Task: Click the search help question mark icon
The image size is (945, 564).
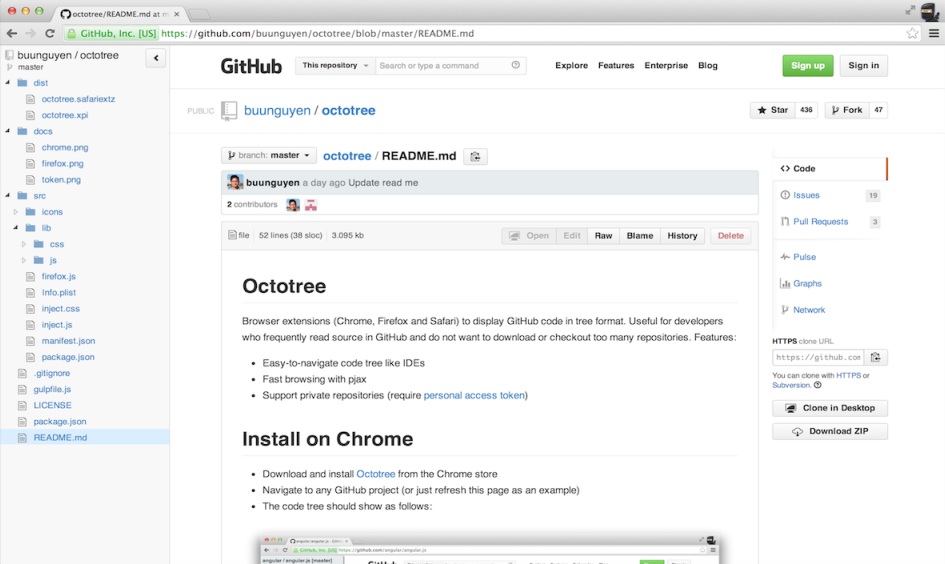Action: point(516,65)
